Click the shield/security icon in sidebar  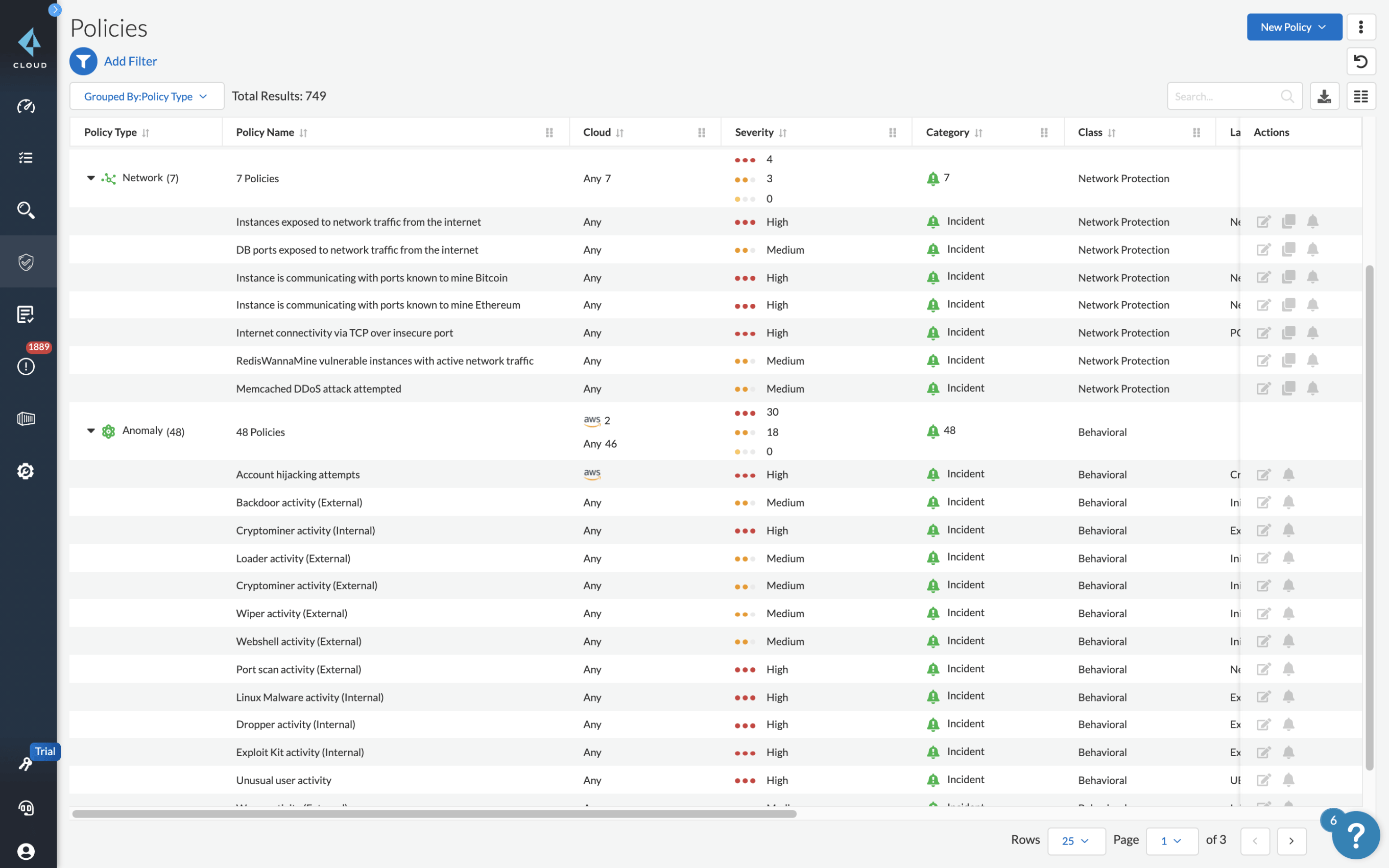tap(26, 262)
